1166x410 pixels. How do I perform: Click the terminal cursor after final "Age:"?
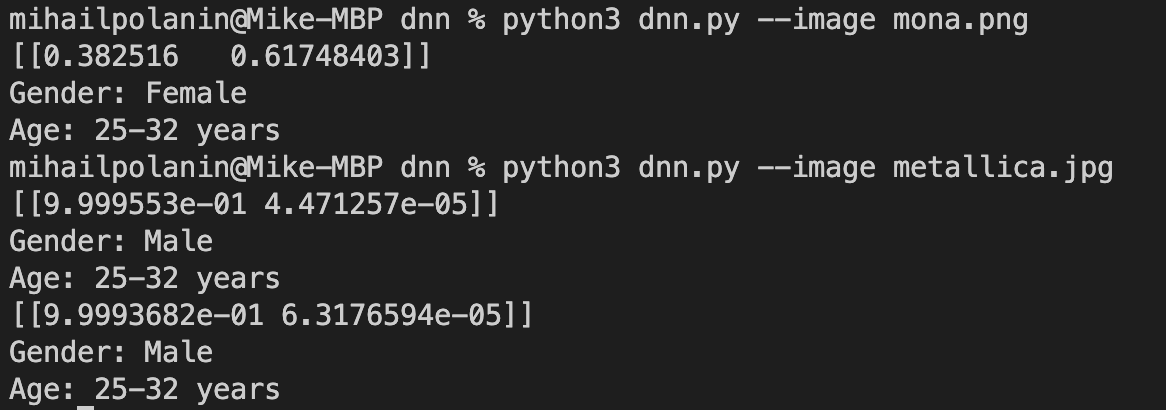(85, 391)
